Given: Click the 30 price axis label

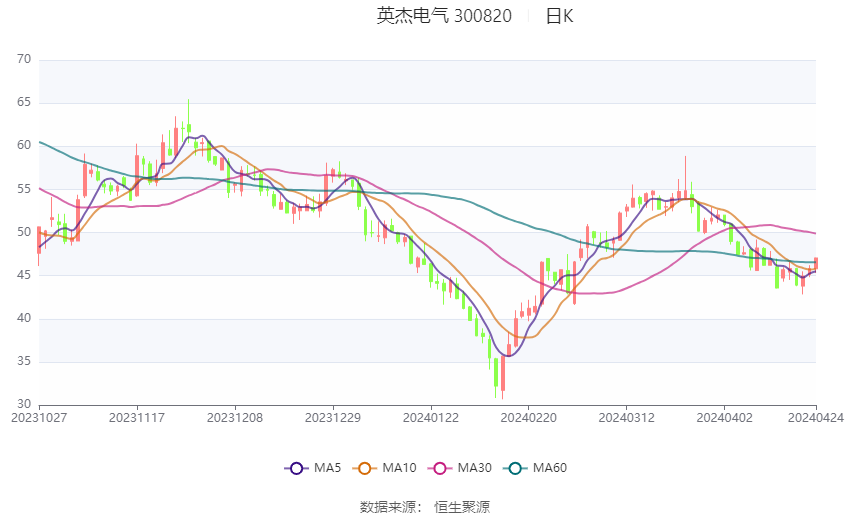Looking at the screenshot, I should tap(25, 405).
